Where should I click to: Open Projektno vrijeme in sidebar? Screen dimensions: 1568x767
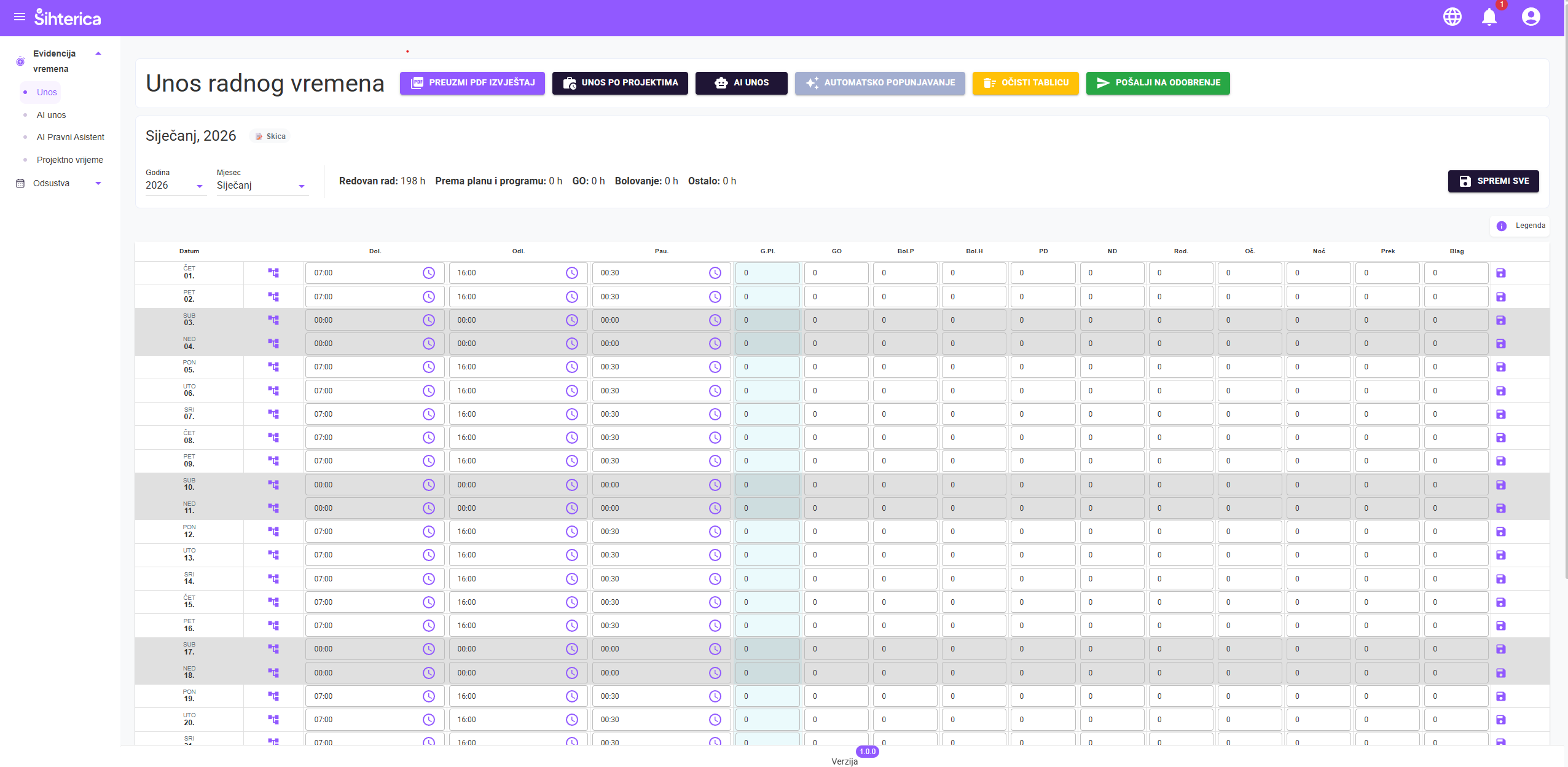(x=69, y=160)
